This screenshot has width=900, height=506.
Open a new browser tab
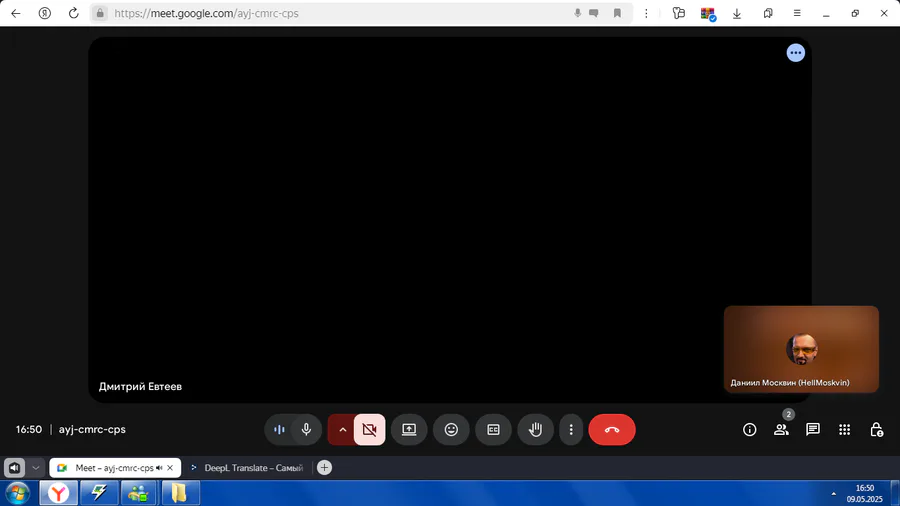point(324,468)
